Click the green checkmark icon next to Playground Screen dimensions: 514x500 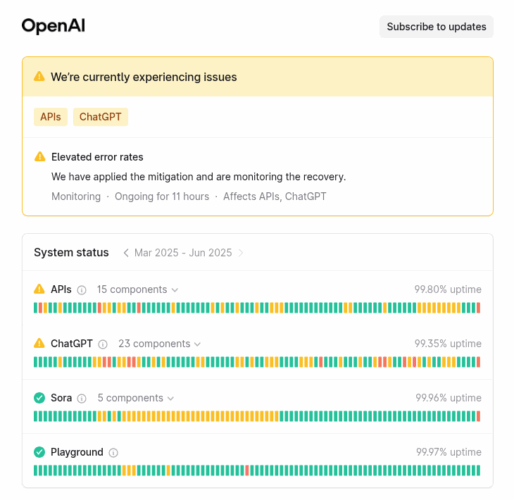[39, 452]
